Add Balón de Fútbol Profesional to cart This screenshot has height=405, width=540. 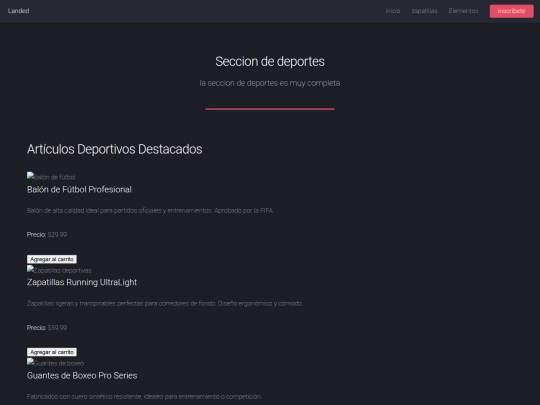pos(52,259)
